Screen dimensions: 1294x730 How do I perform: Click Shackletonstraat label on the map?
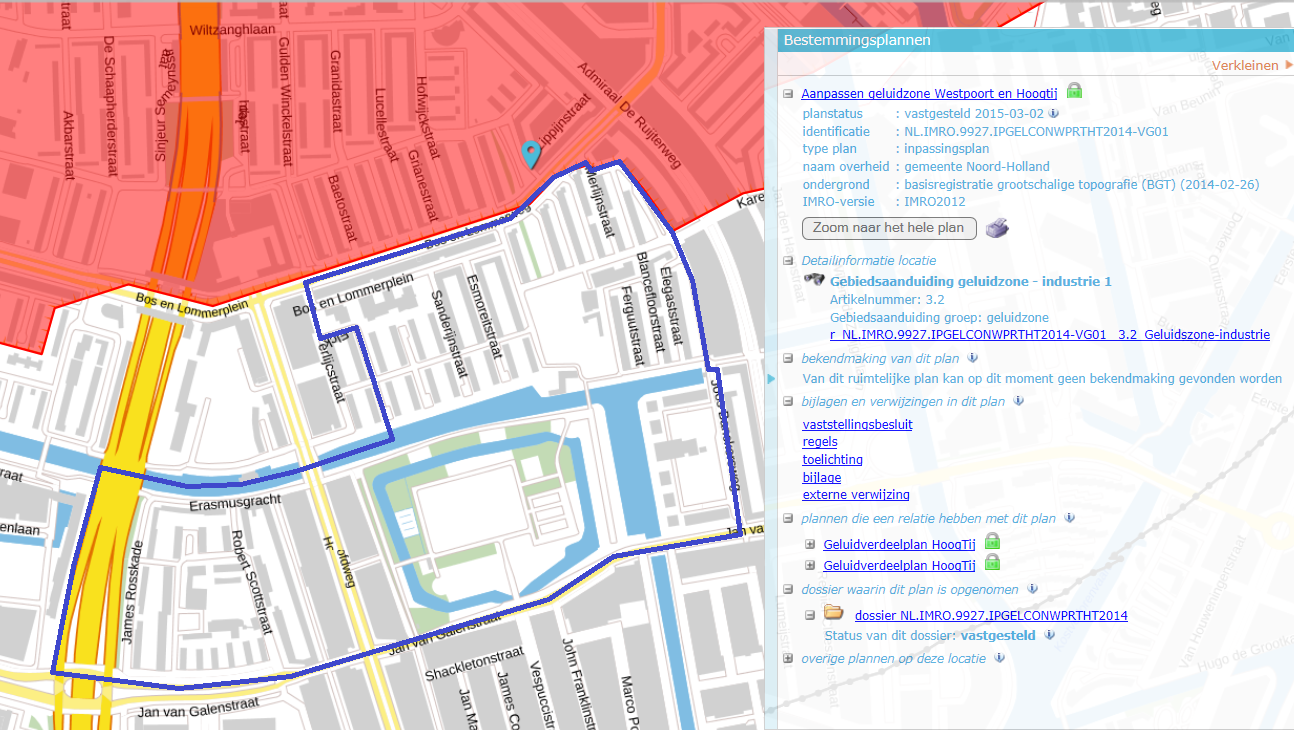click(474, 664)
